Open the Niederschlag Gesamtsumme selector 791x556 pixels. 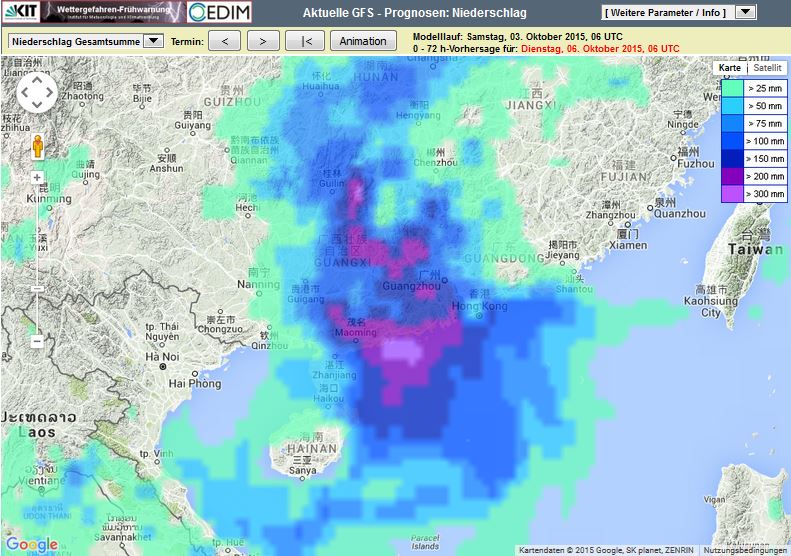(x=86, y=41)
